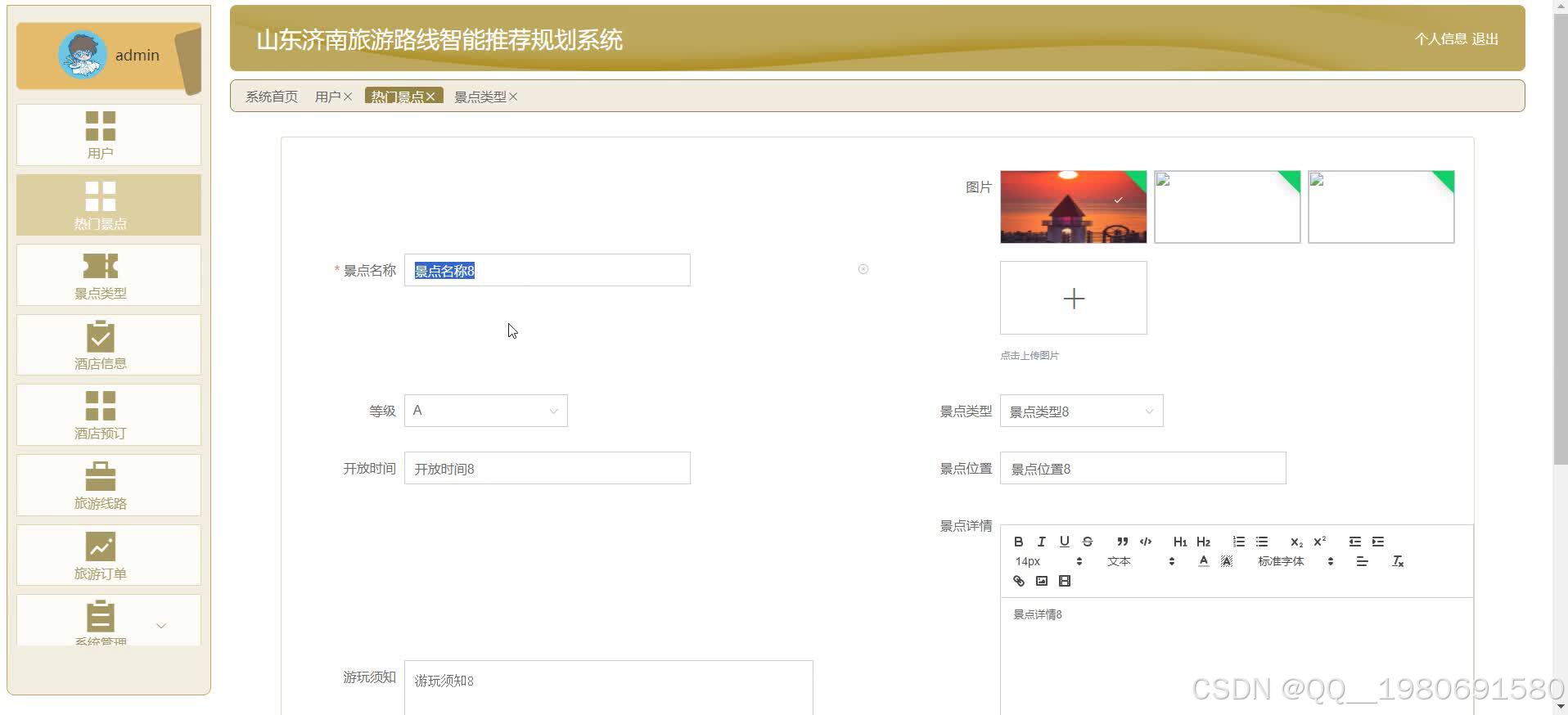Open 旅游线路 in sidebar

[x=108, y=485]
